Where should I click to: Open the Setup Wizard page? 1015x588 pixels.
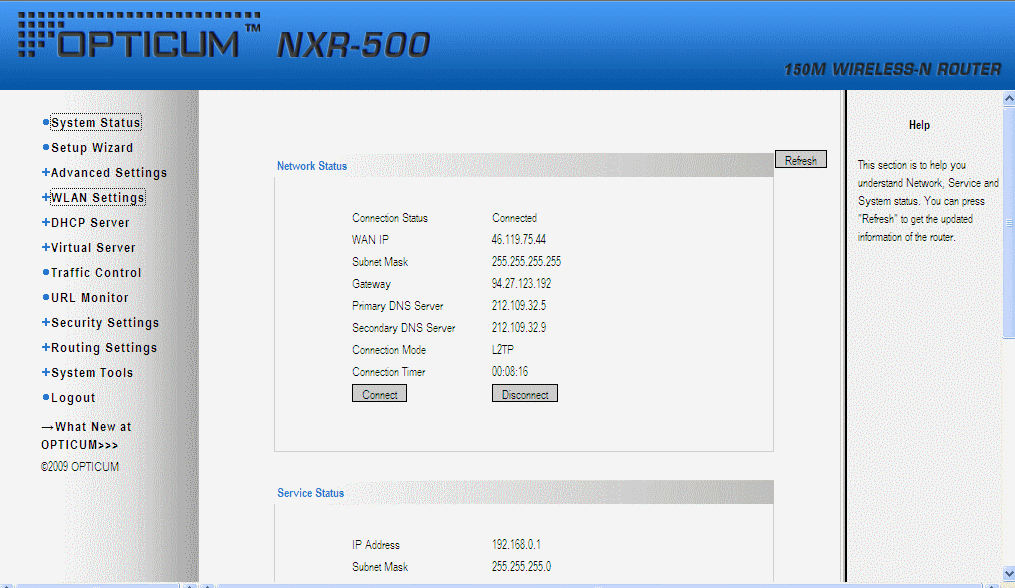92,148
